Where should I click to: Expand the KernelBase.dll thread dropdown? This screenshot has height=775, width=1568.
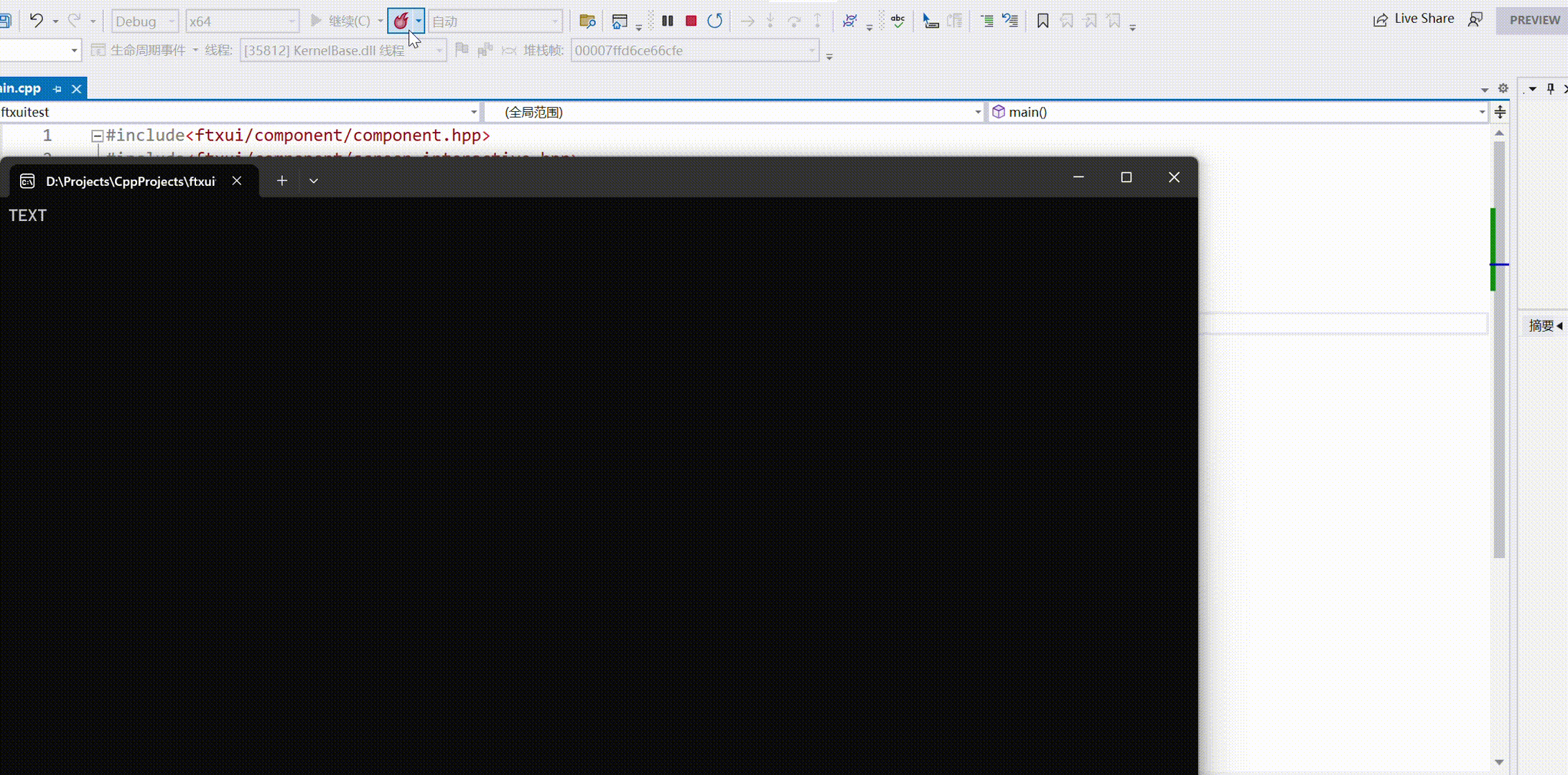[439, 50]
